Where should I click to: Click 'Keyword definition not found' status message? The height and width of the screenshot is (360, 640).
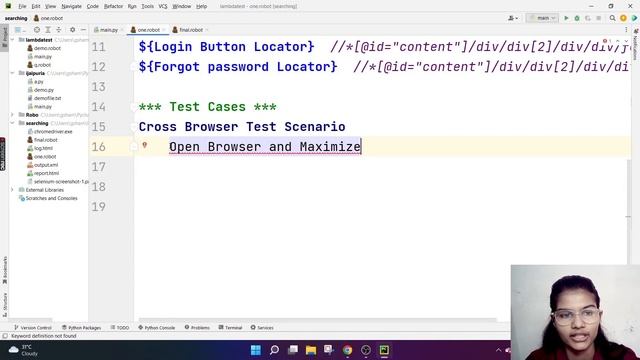[44, 336]
